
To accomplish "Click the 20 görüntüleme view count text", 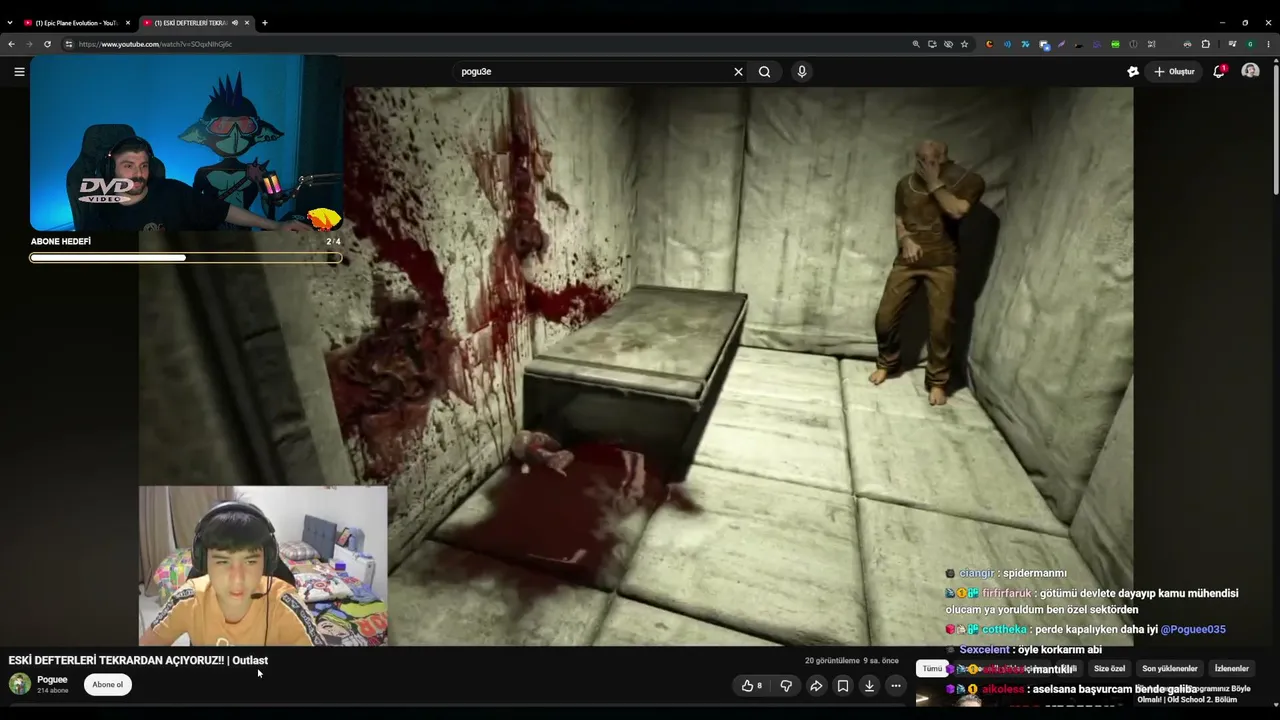I will [x=832, y=661].
